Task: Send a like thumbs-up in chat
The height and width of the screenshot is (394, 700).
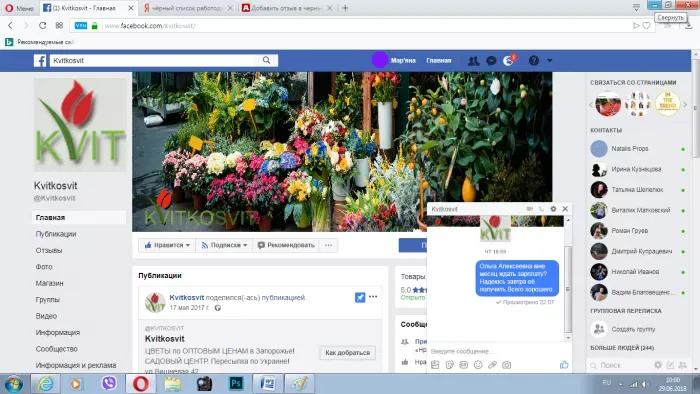Action: click(564, 365)
